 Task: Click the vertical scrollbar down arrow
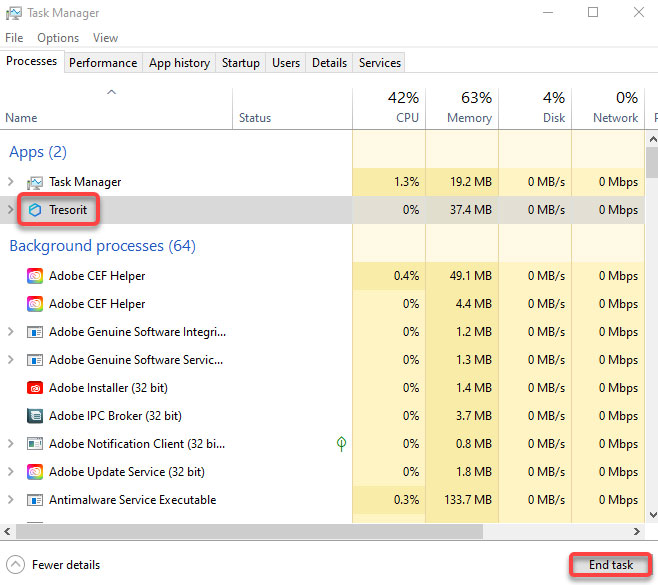point(653,514)
